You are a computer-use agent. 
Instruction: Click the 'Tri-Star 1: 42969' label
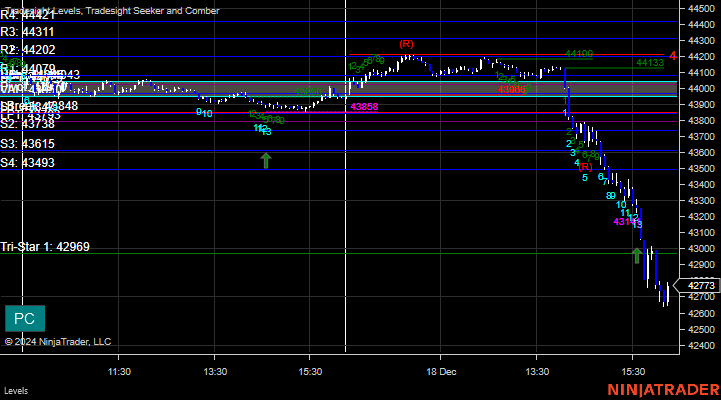click(45, 247)
